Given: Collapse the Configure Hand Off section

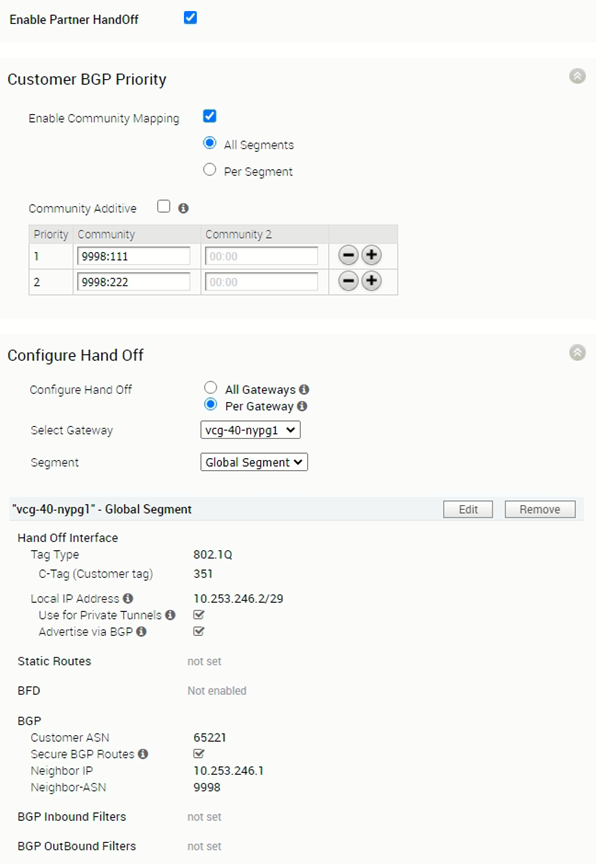Looking at the screenshot, I should click(x=577, y=352).
